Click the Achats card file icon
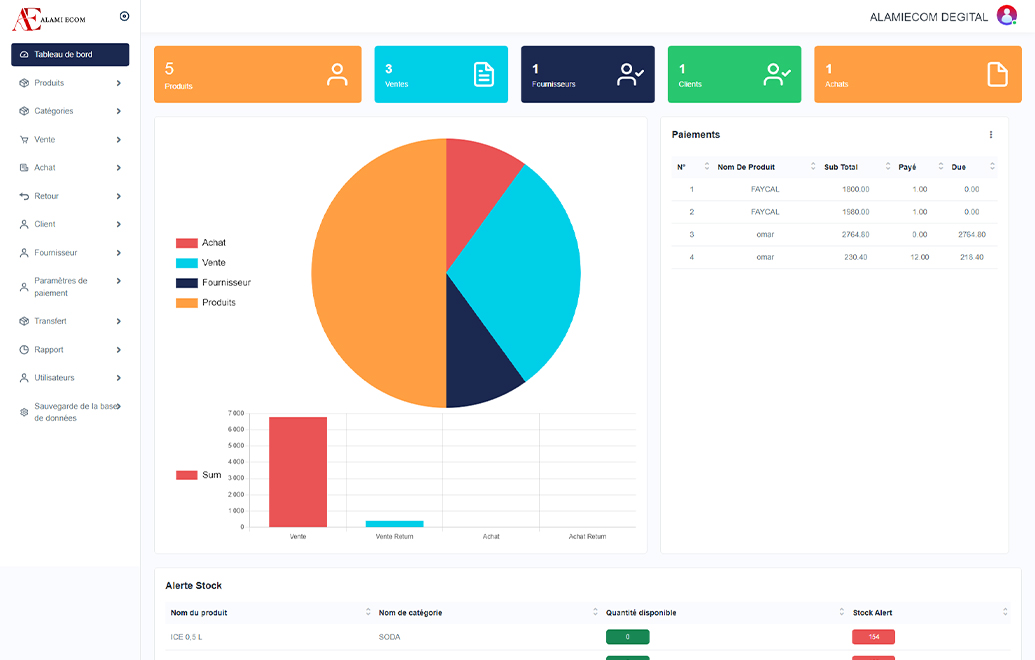1035x660 pixels. point(997,75)
